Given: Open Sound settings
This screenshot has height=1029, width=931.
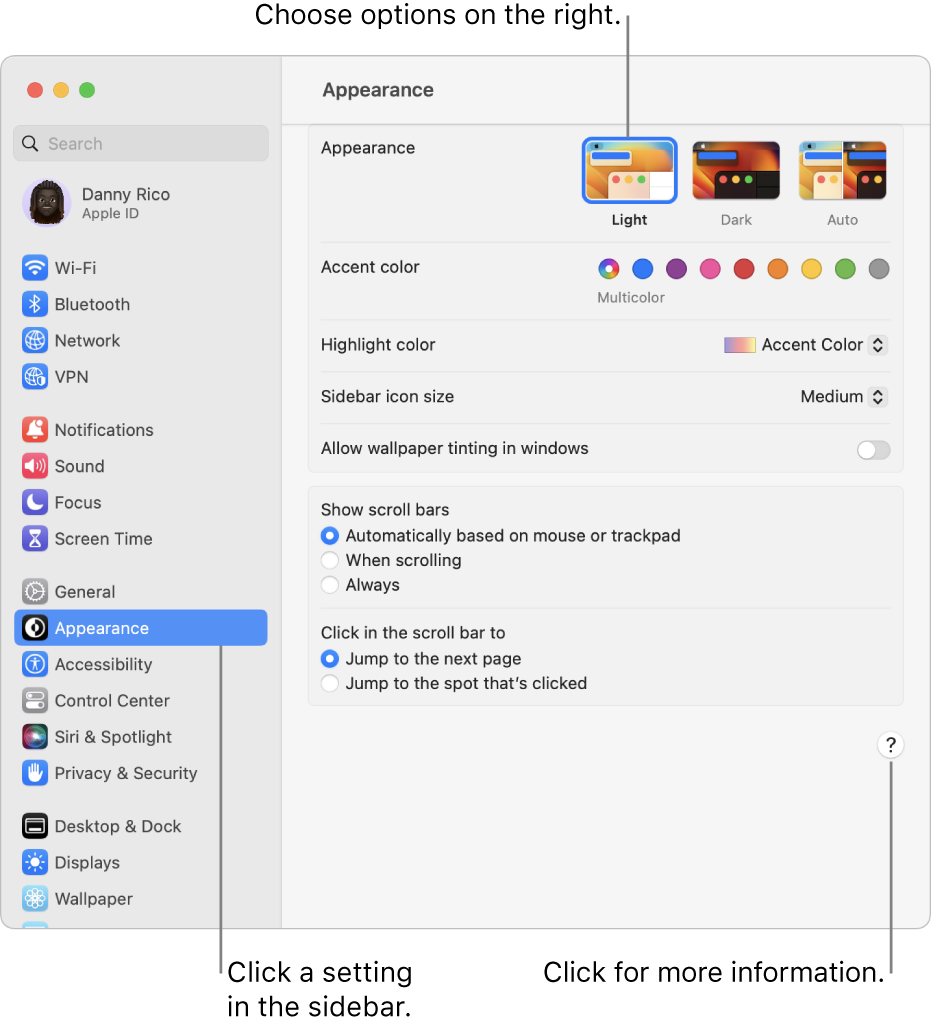Looking at the screenshot, I should 78,466.
